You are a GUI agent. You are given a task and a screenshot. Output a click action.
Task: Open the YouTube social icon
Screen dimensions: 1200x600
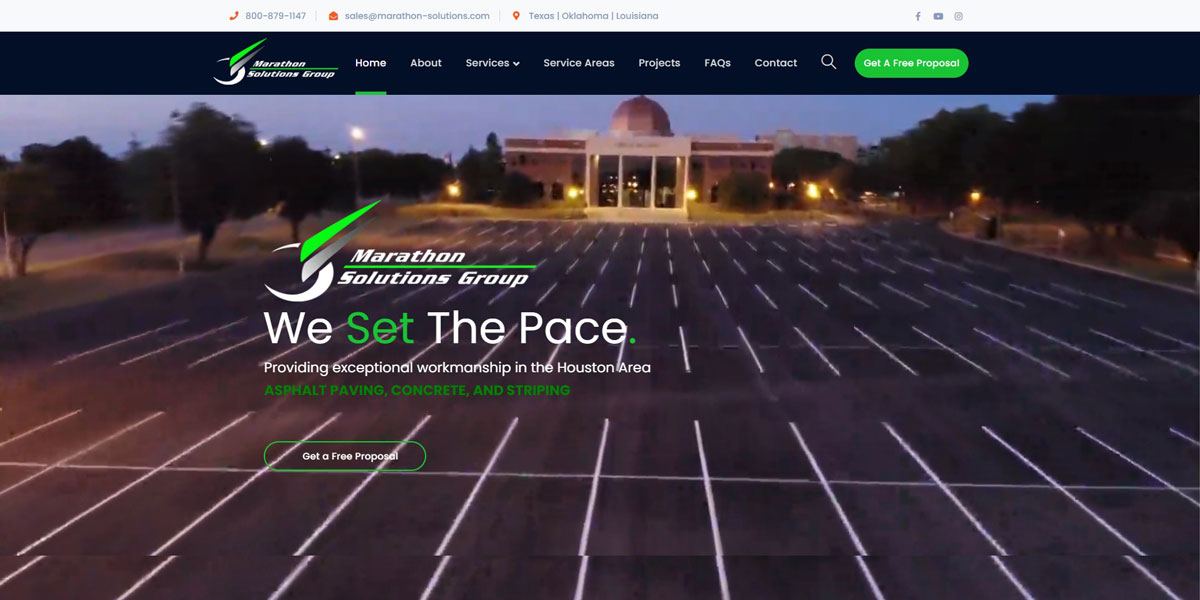[x=938, y=16]
